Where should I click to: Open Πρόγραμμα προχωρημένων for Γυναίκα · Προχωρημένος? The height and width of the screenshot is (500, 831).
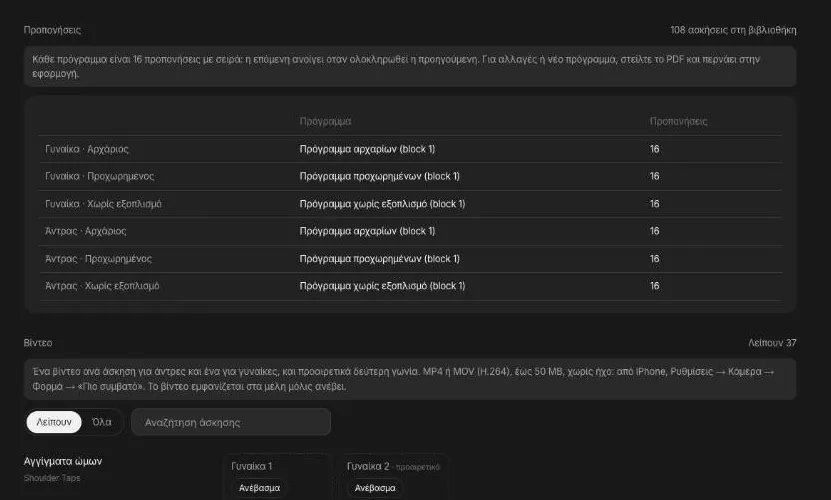click(379, 176)
